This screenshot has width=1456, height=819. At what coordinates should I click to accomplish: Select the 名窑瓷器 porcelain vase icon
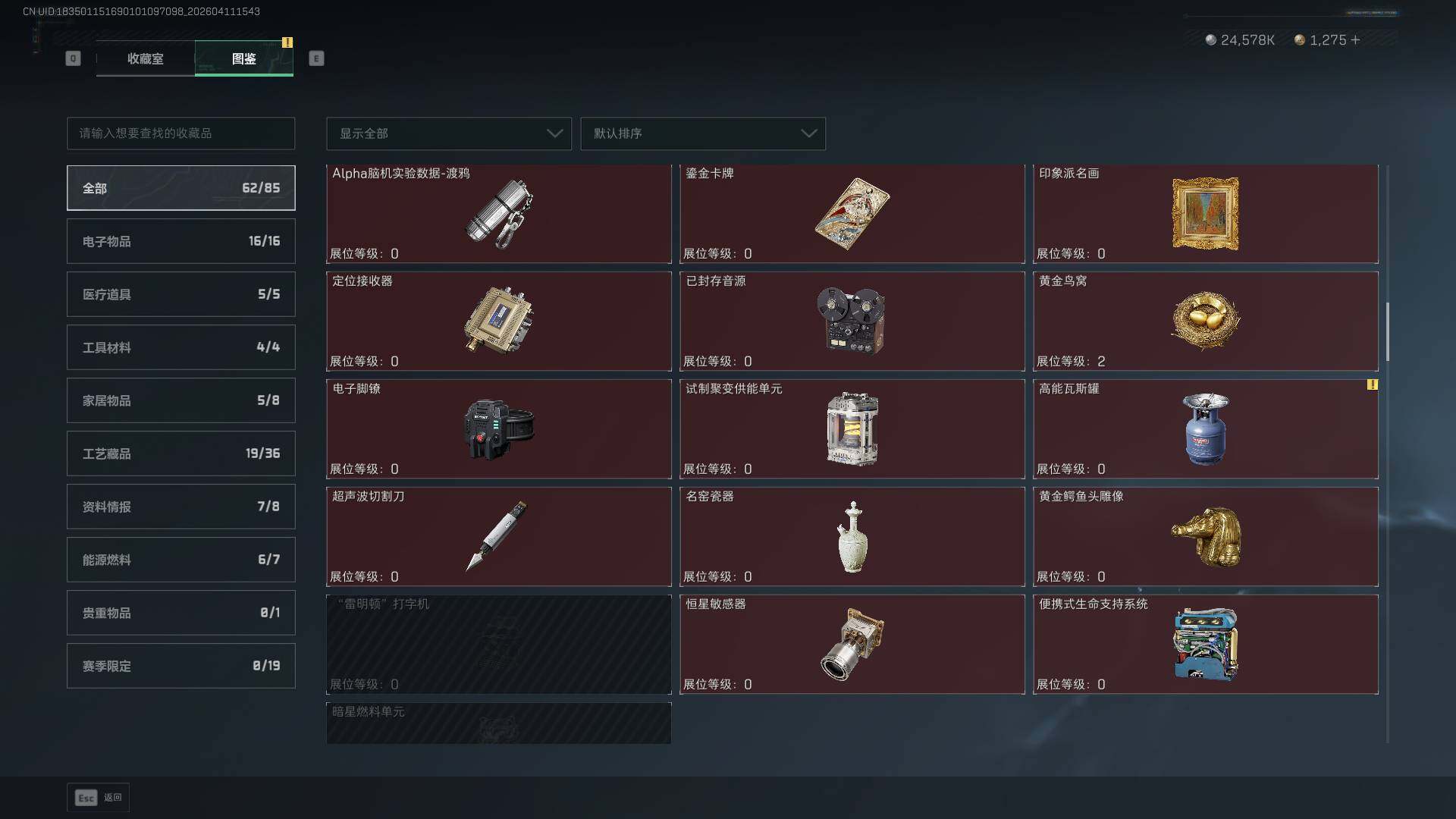click(x=852, y=537)
